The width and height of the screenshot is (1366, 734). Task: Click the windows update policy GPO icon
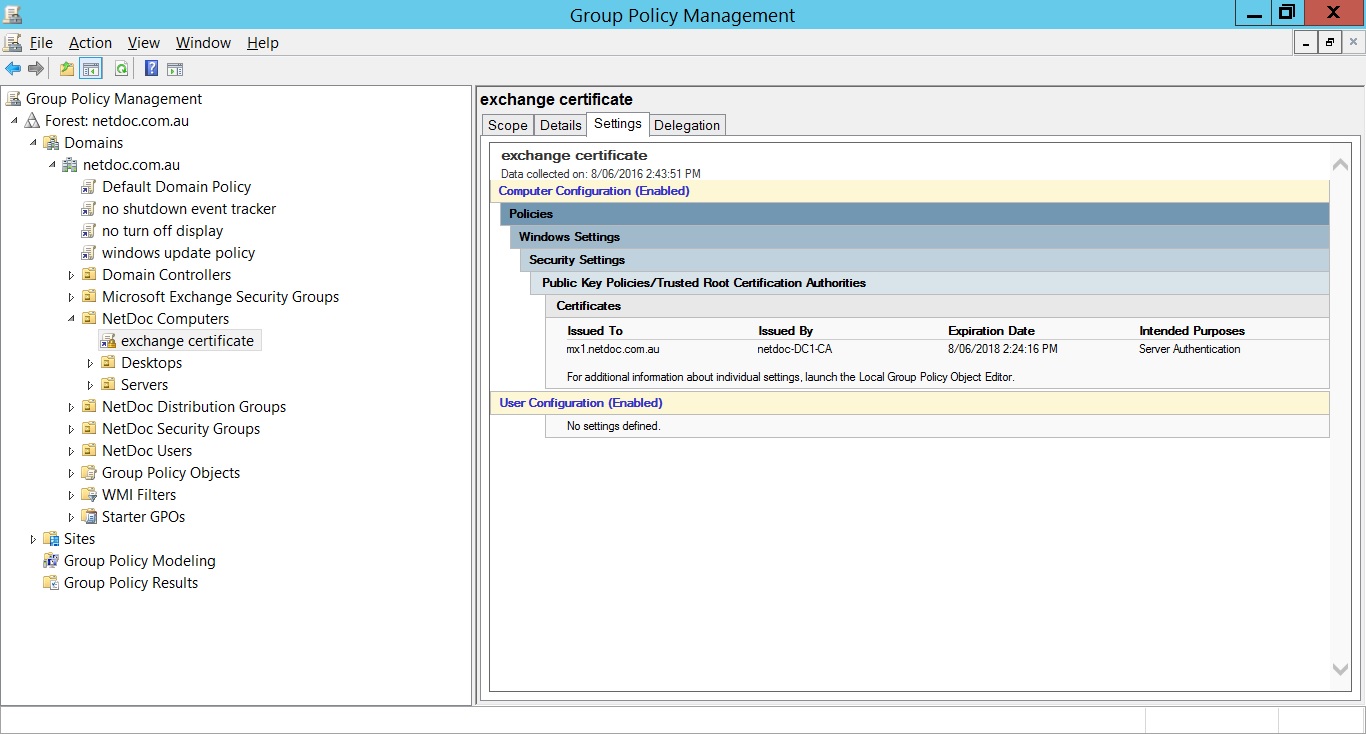[x=89, y=253]
